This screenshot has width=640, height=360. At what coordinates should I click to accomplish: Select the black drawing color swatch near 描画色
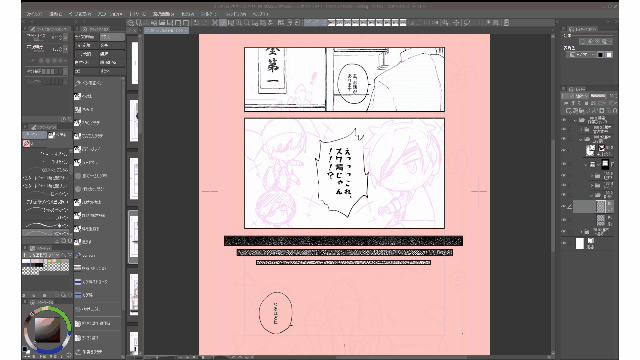[x=600, y=55]
